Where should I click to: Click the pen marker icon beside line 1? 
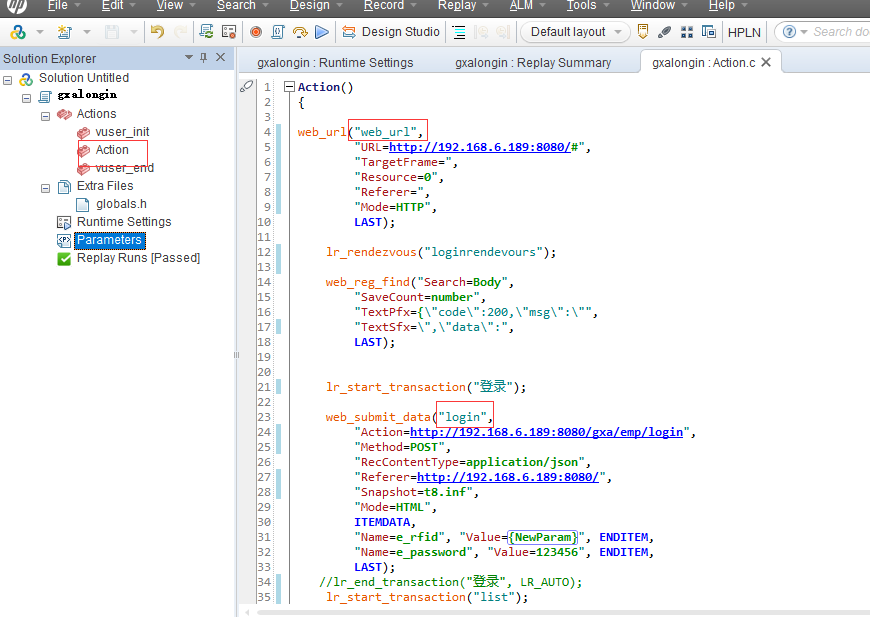246,87
